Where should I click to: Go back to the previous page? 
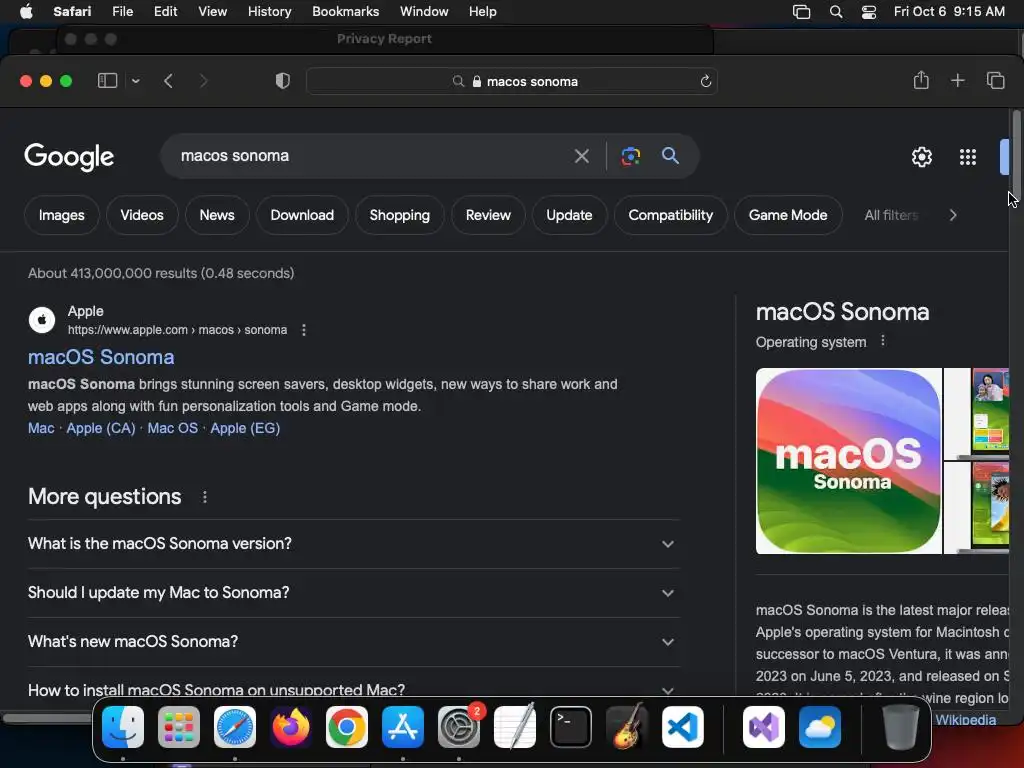[x=168, y=81]
